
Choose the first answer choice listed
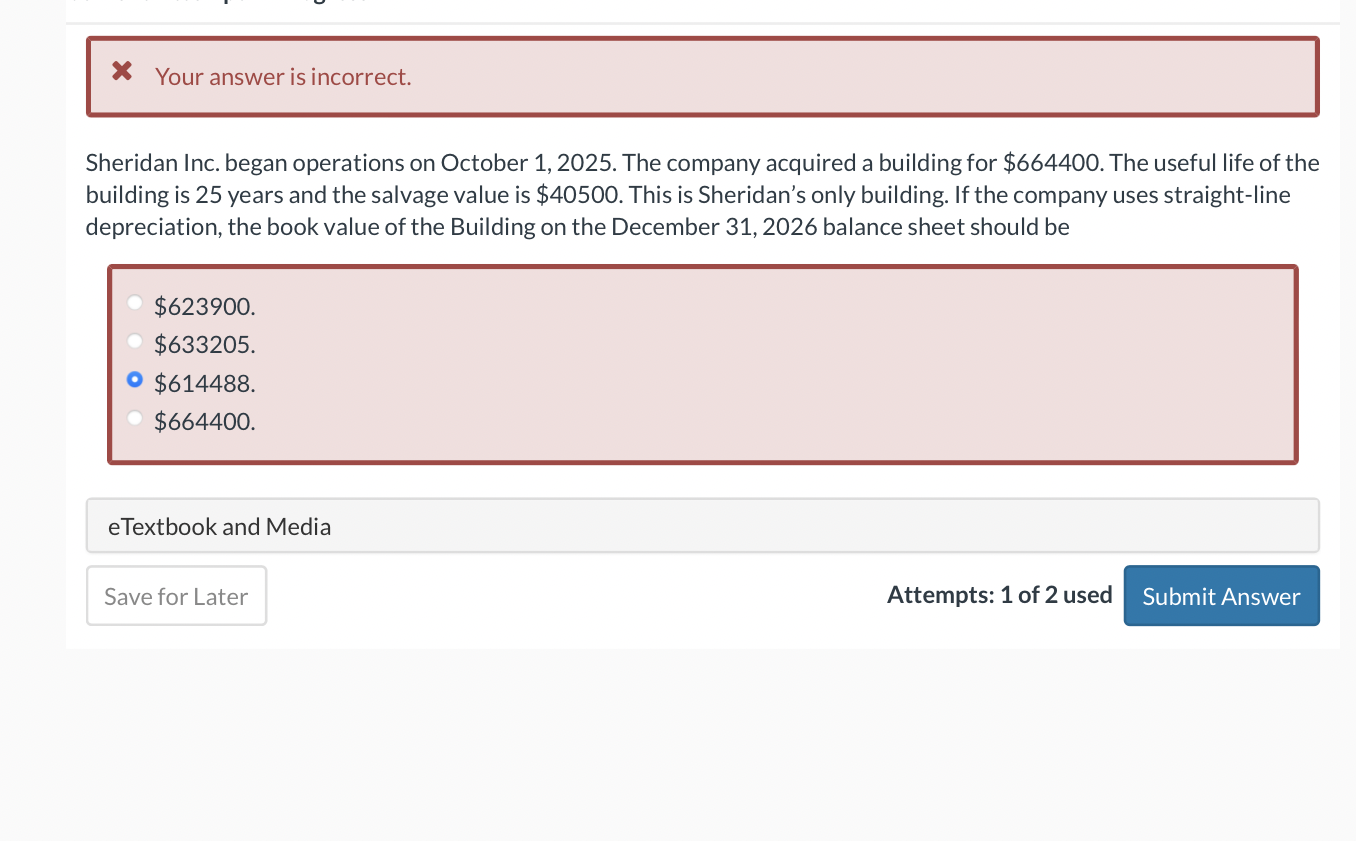[x=135, y=302]
